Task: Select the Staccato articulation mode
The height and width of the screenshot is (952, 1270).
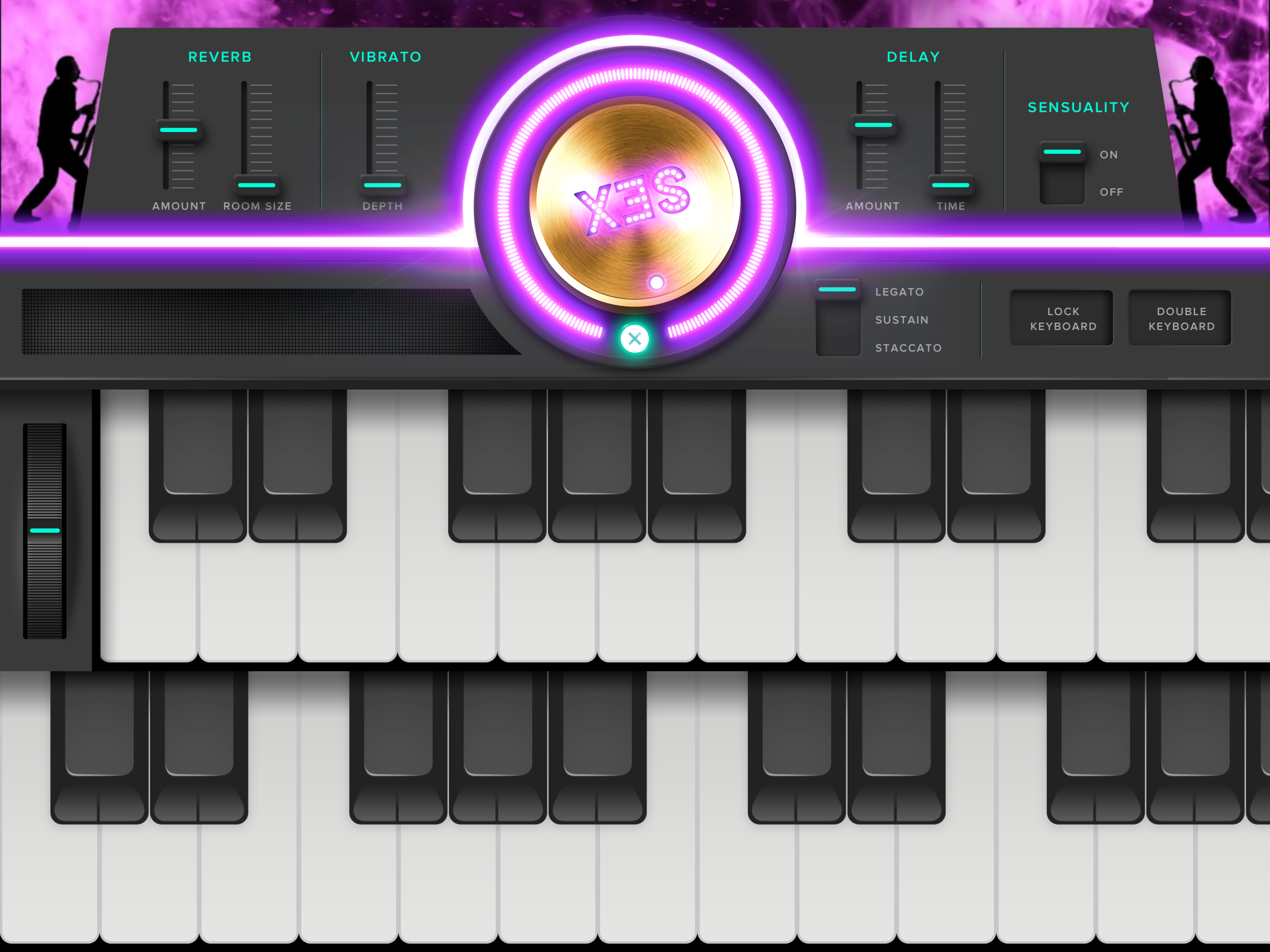Action: (908, 348)
